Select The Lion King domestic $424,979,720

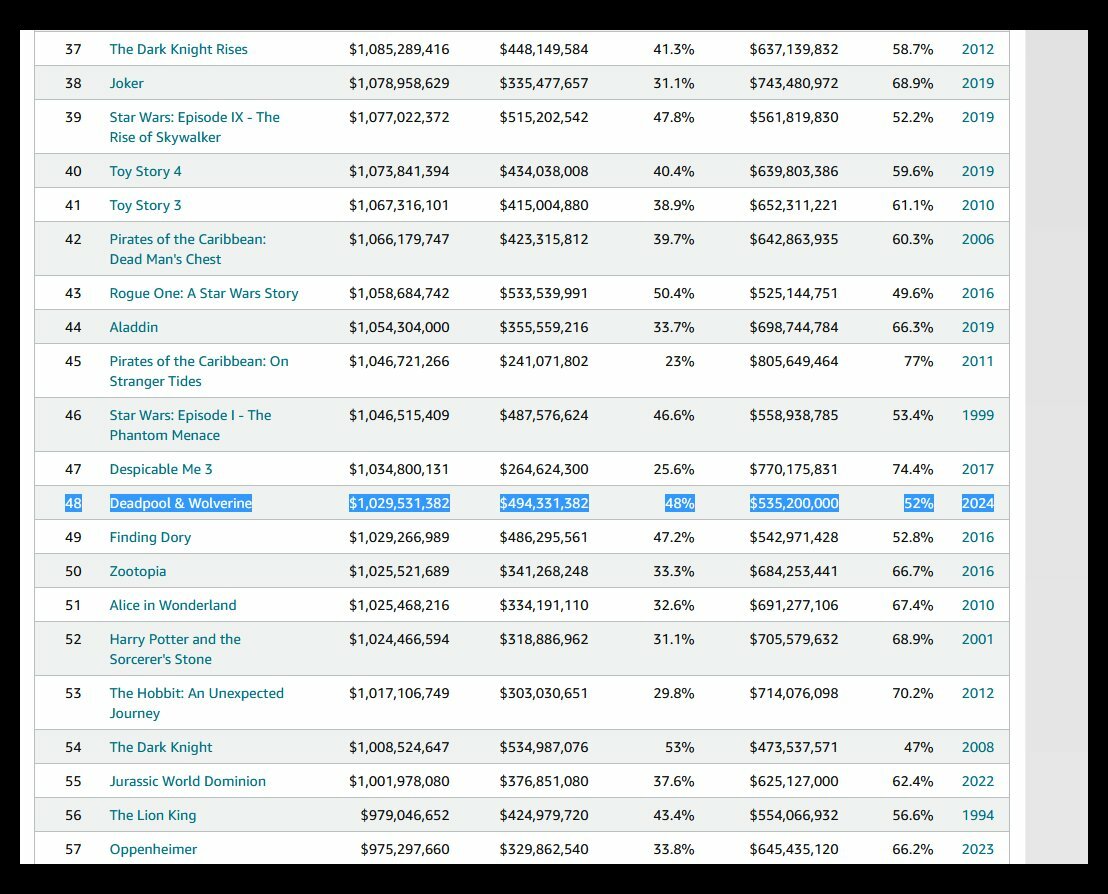point(543,815)
